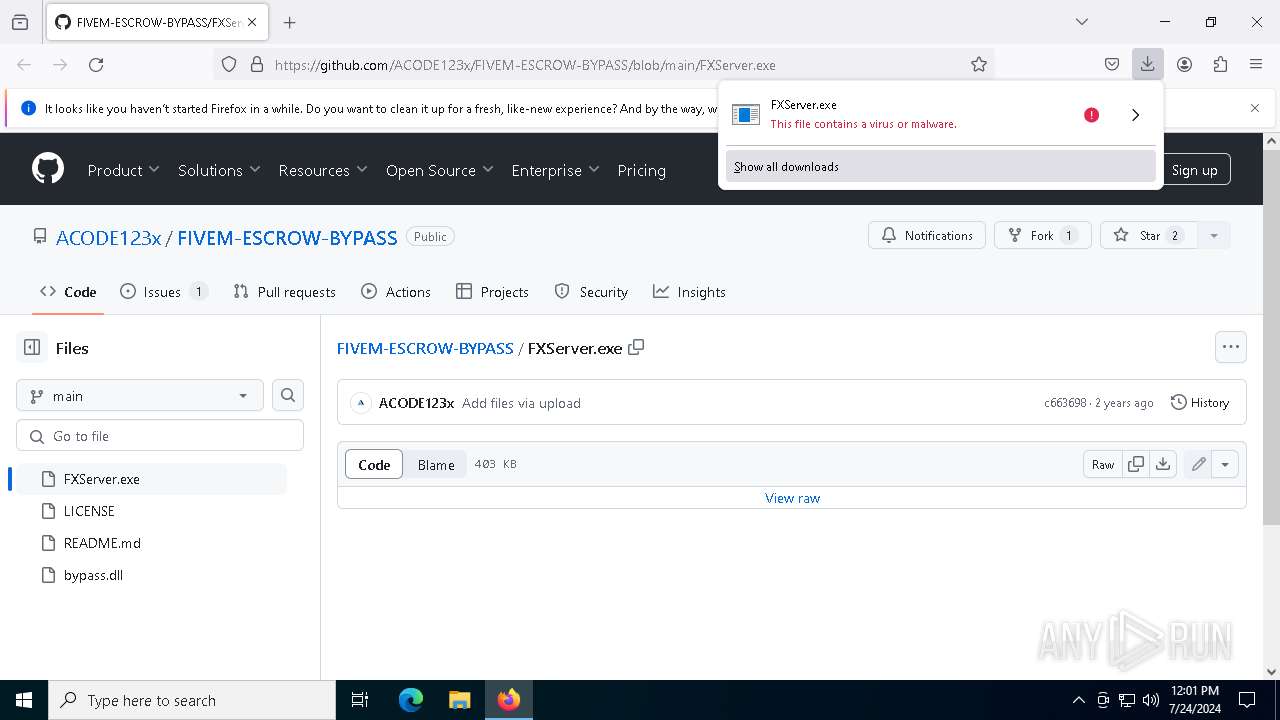Switch to the Security tab
This screenshot has width=1280, height=720.
(x=591, y=292)
